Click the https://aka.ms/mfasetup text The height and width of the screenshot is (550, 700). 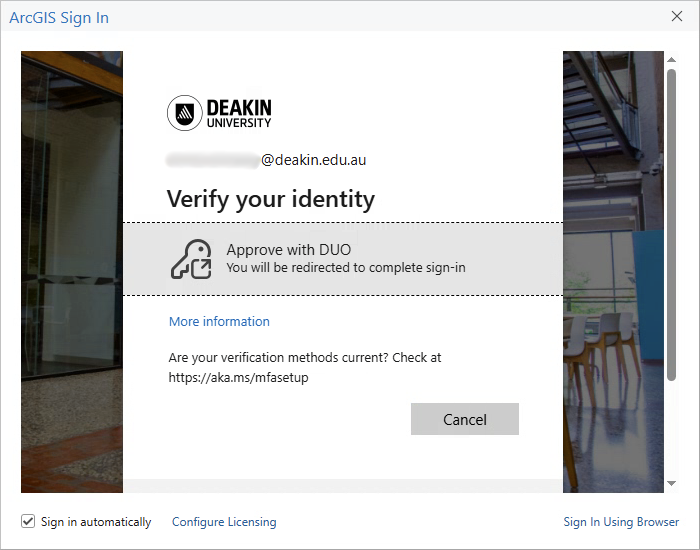pos(238,378)
